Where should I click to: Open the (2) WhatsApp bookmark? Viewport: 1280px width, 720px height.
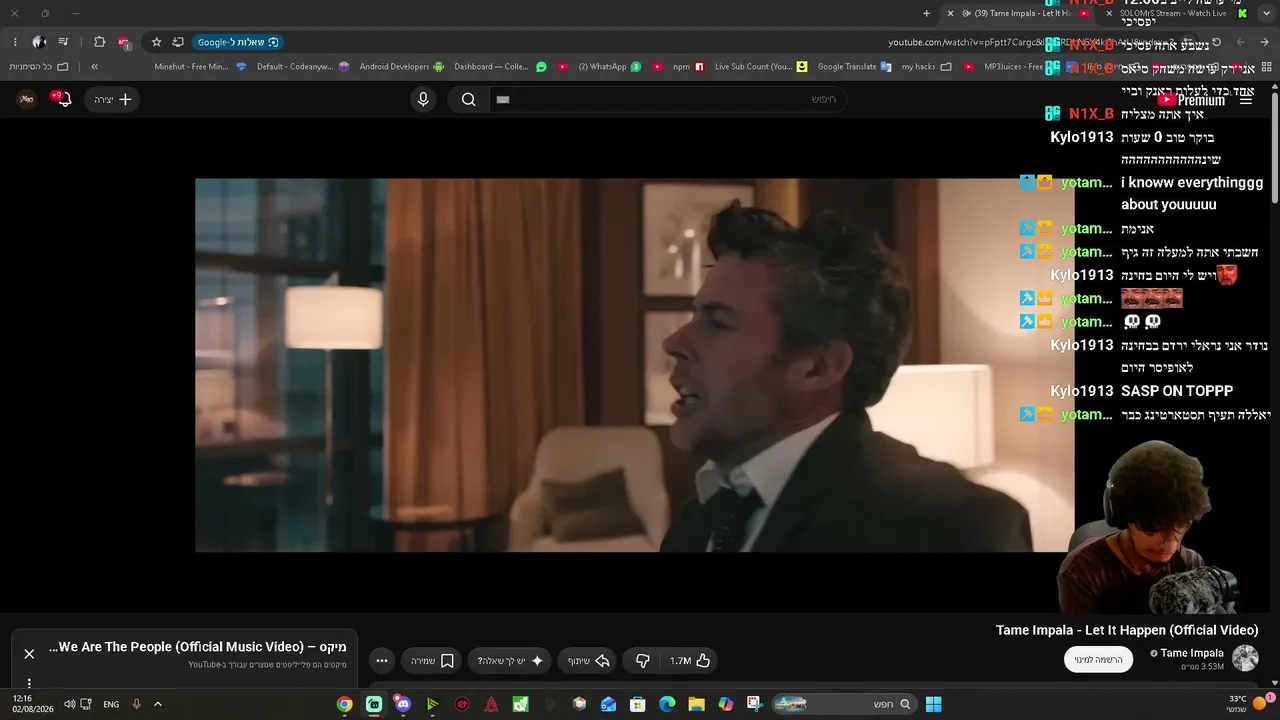click(609, 67)
